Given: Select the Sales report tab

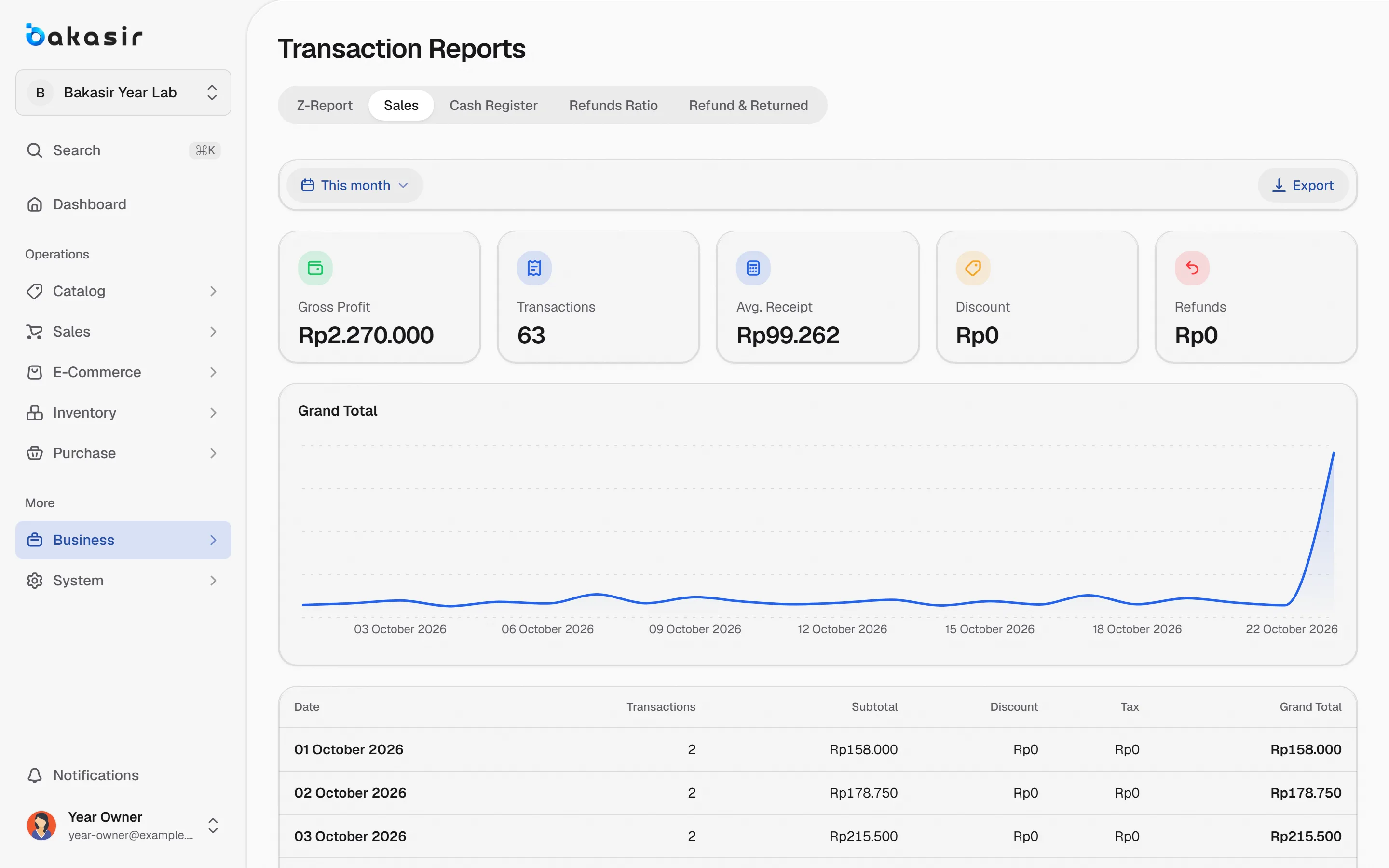Looking at the screenshot, I should [x=401, y=105].
